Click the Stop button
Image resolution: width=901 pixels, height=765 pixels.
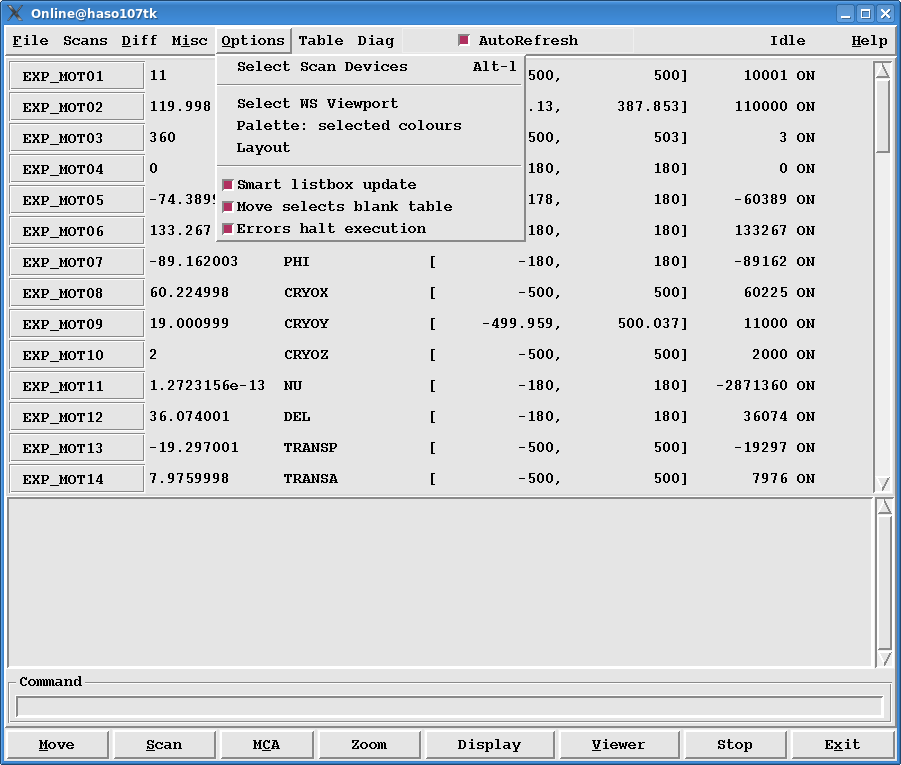[x=735, y=745]
